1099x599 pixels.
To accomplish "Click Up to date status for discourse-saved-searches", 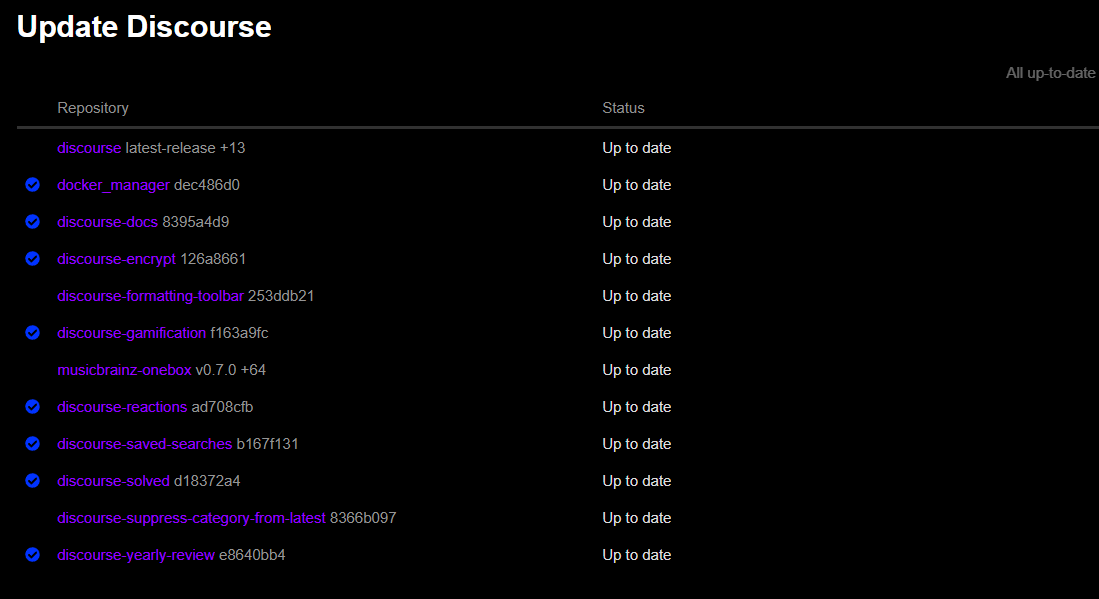I will coord(636,444).
